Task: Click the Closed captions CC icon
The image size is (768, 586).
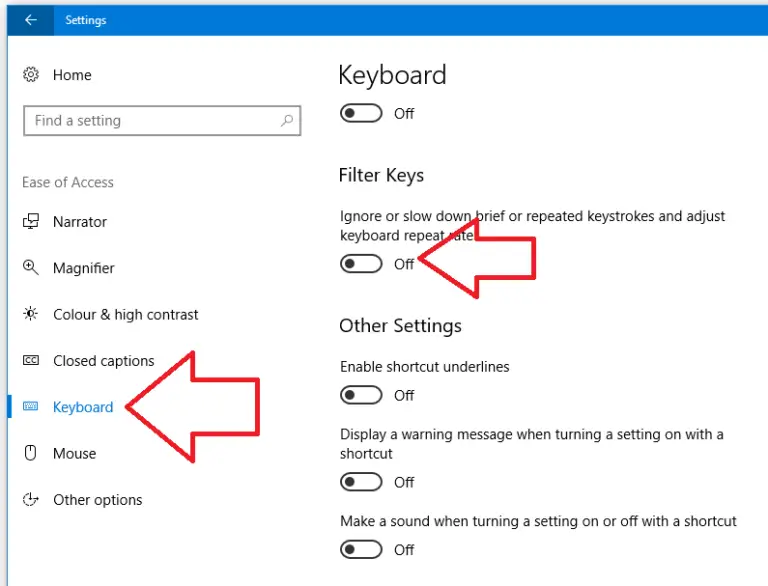Action: (x=32, y=361)
